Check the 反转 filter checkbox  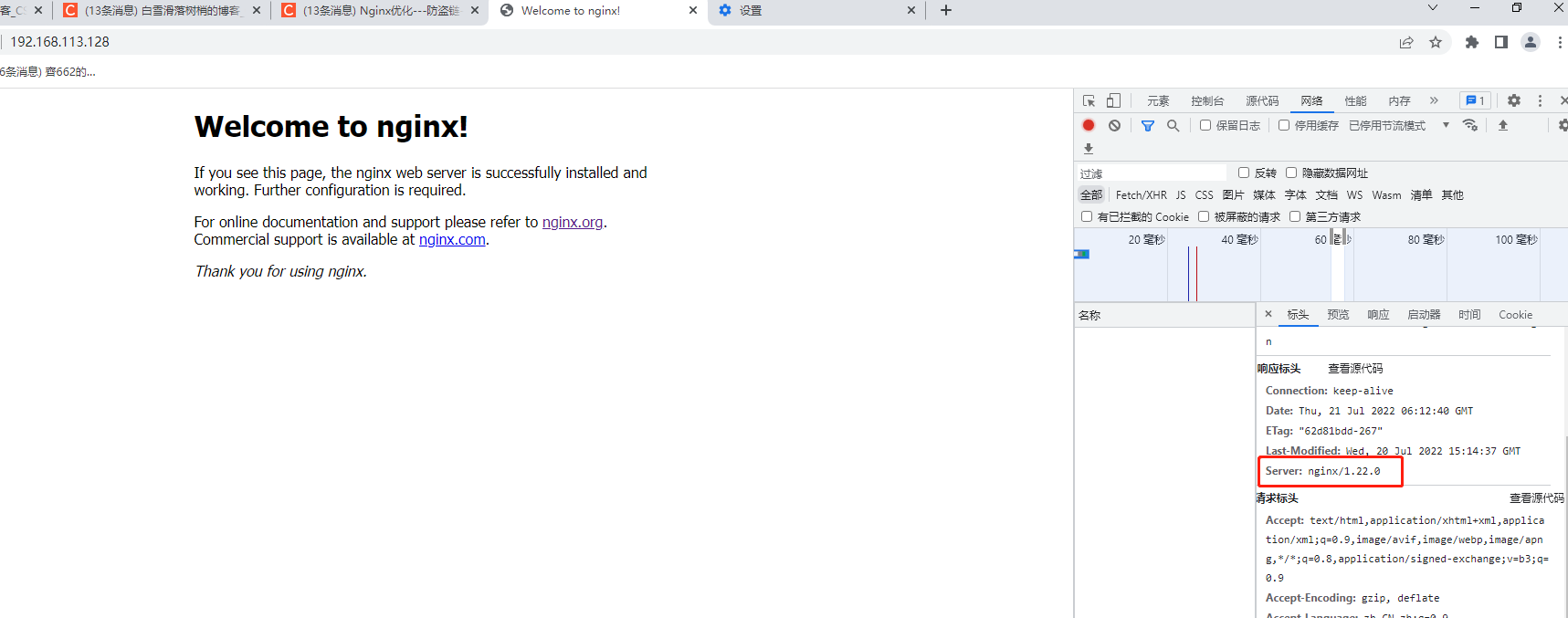point(1244,173)
